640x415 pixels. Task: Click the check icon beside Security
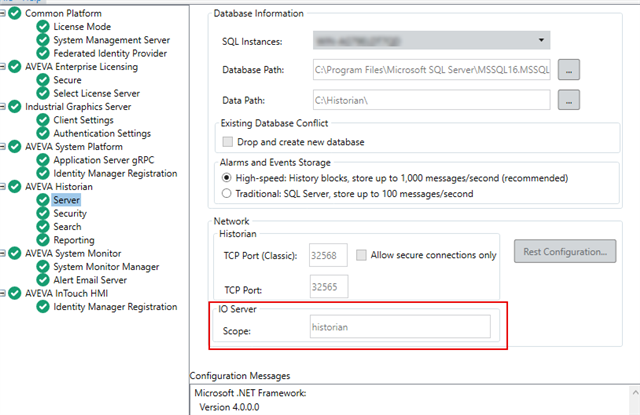pyautogui.click(x=43, y=213)
